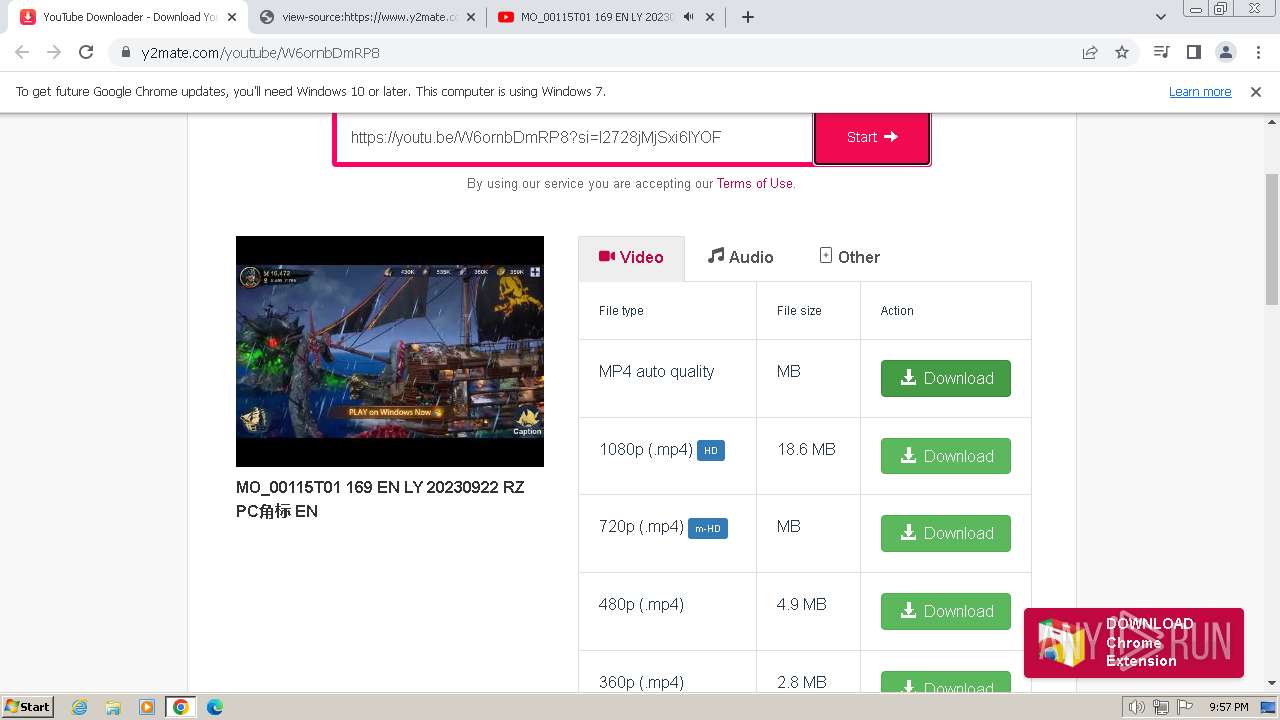Open Internet Explorer from taskbar
Viewport: 1280px width, 720px height.
click(x=80, y=707)
